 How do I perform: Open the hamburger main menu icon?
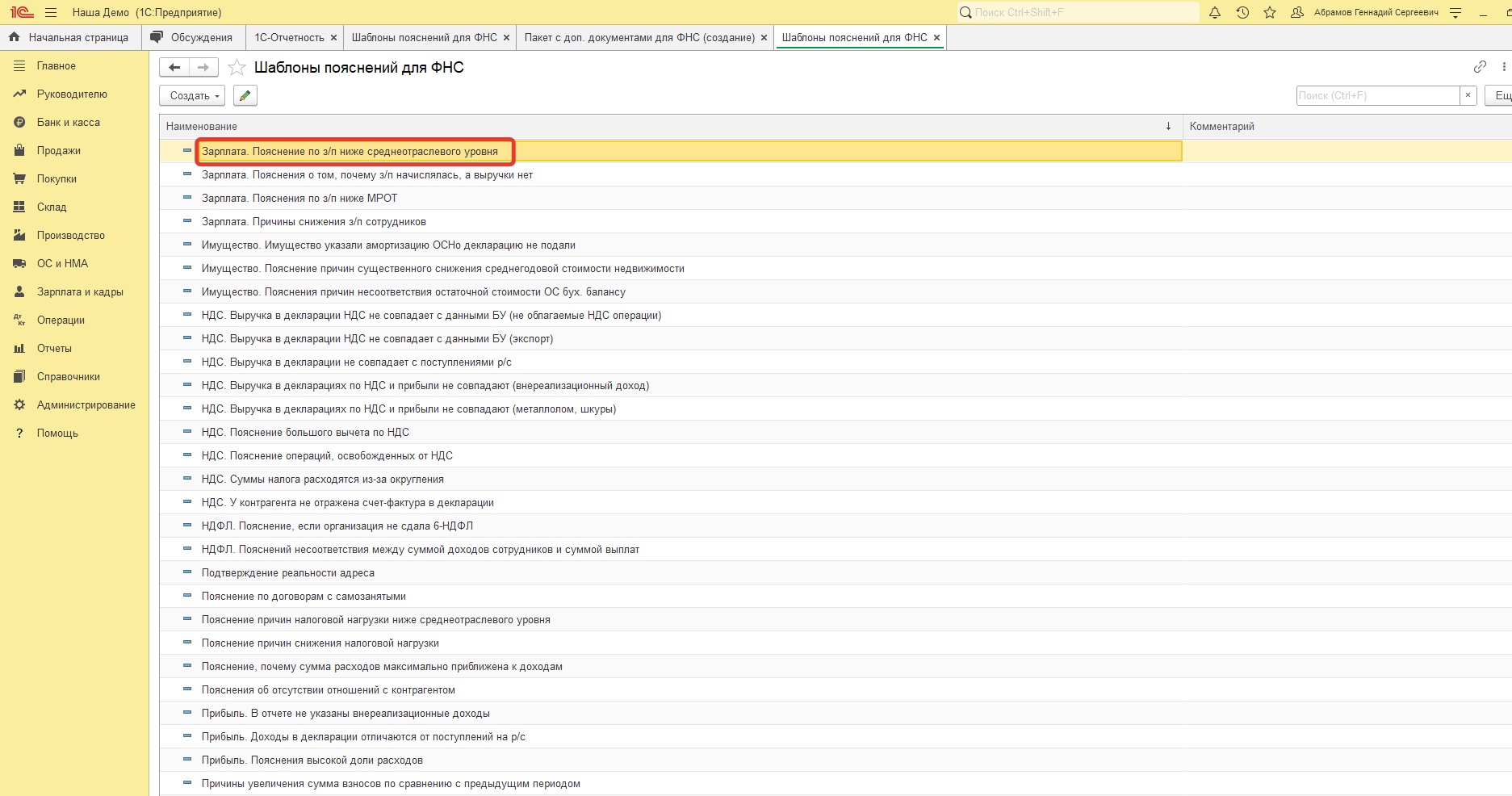click(51, 13)
